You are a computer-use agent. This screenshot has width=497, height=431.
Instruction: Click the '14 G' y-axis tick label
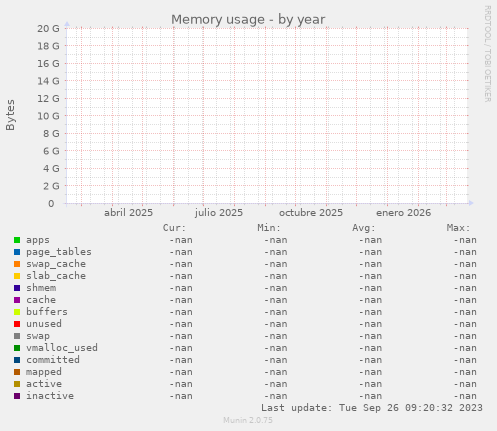[48, 81]
